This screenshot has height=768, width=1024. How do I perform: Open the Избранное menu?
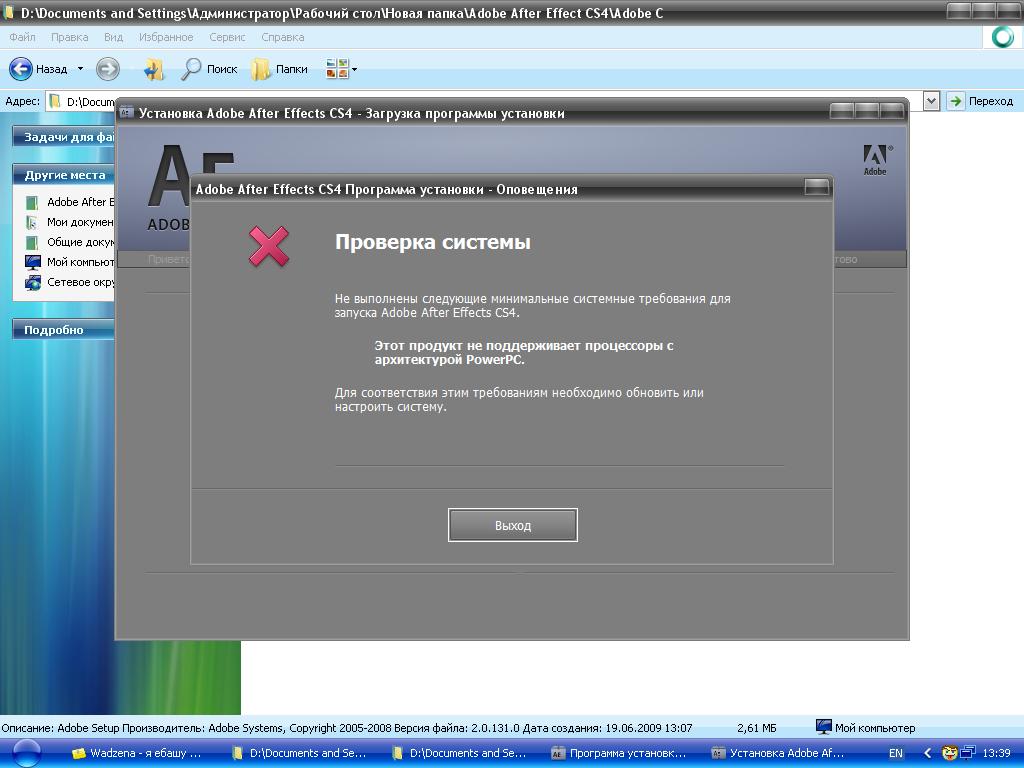coord(166,37)
